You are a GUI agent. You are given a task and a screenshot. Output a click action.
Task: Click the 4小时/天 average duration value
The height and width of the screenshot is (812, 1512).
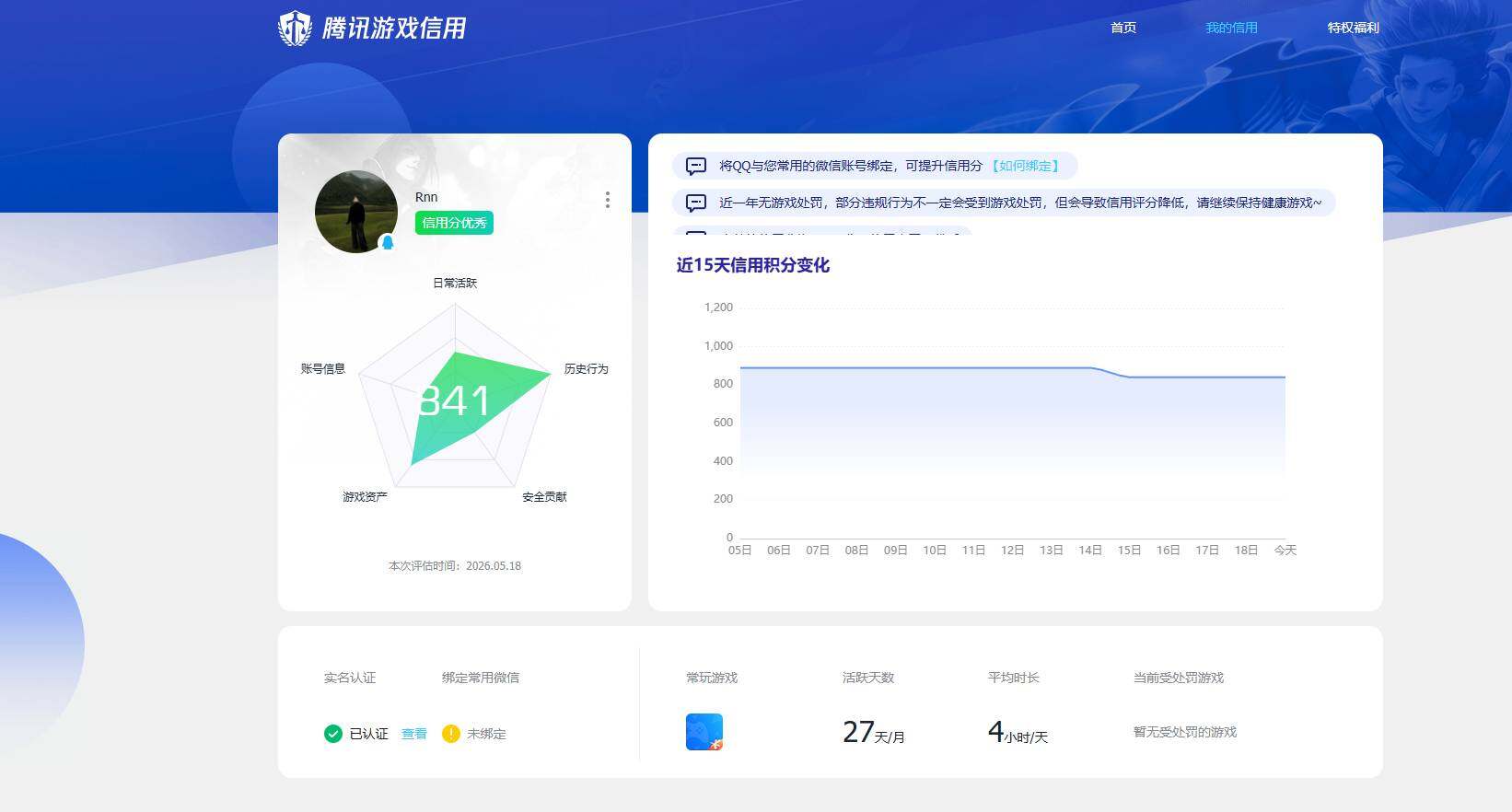coord(1018,732)
